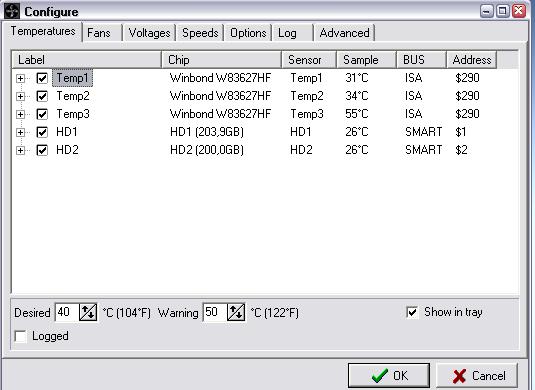Viewport: 535px width, 390px height.
Task: Minimize the Configure window
Action: (x=486, y=11)
